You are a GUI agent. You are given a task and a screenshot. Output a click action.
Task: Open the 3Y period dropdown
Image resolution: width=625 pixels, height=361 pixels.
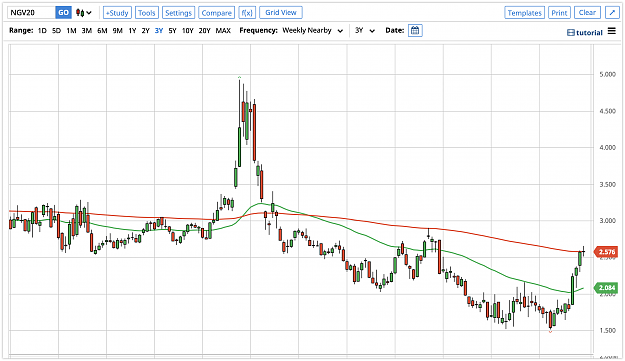tap(365, 31)
